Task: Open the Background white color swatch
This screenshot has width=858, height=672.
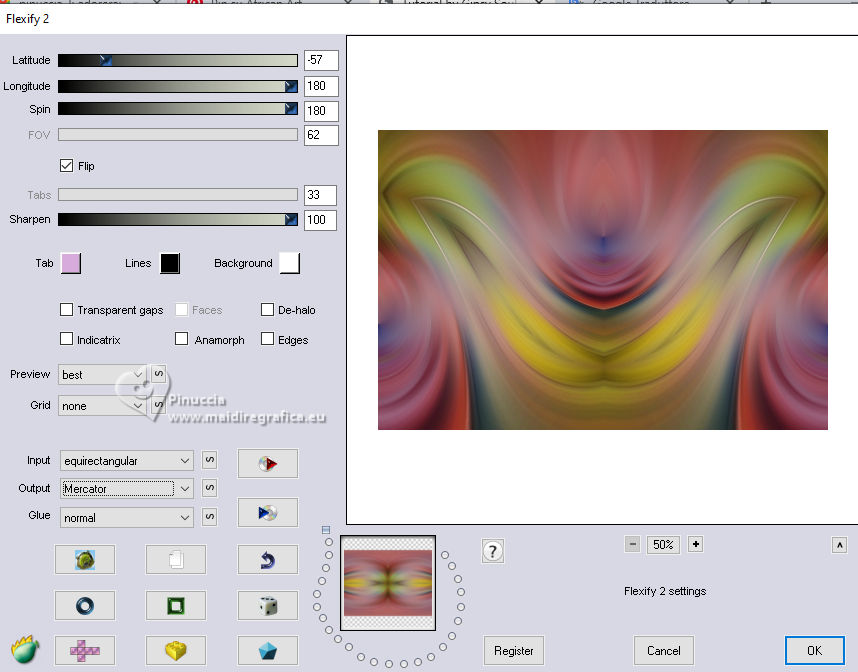Action: point(289,263)
